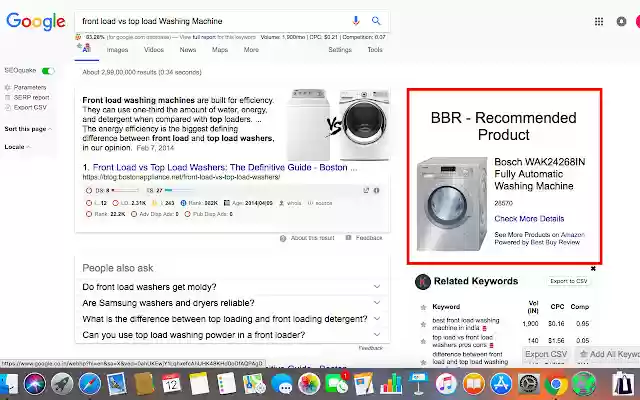Click the info icon in SEOquake bar
The height and width of the screenshot is (400, 640).
pos(376,190)
